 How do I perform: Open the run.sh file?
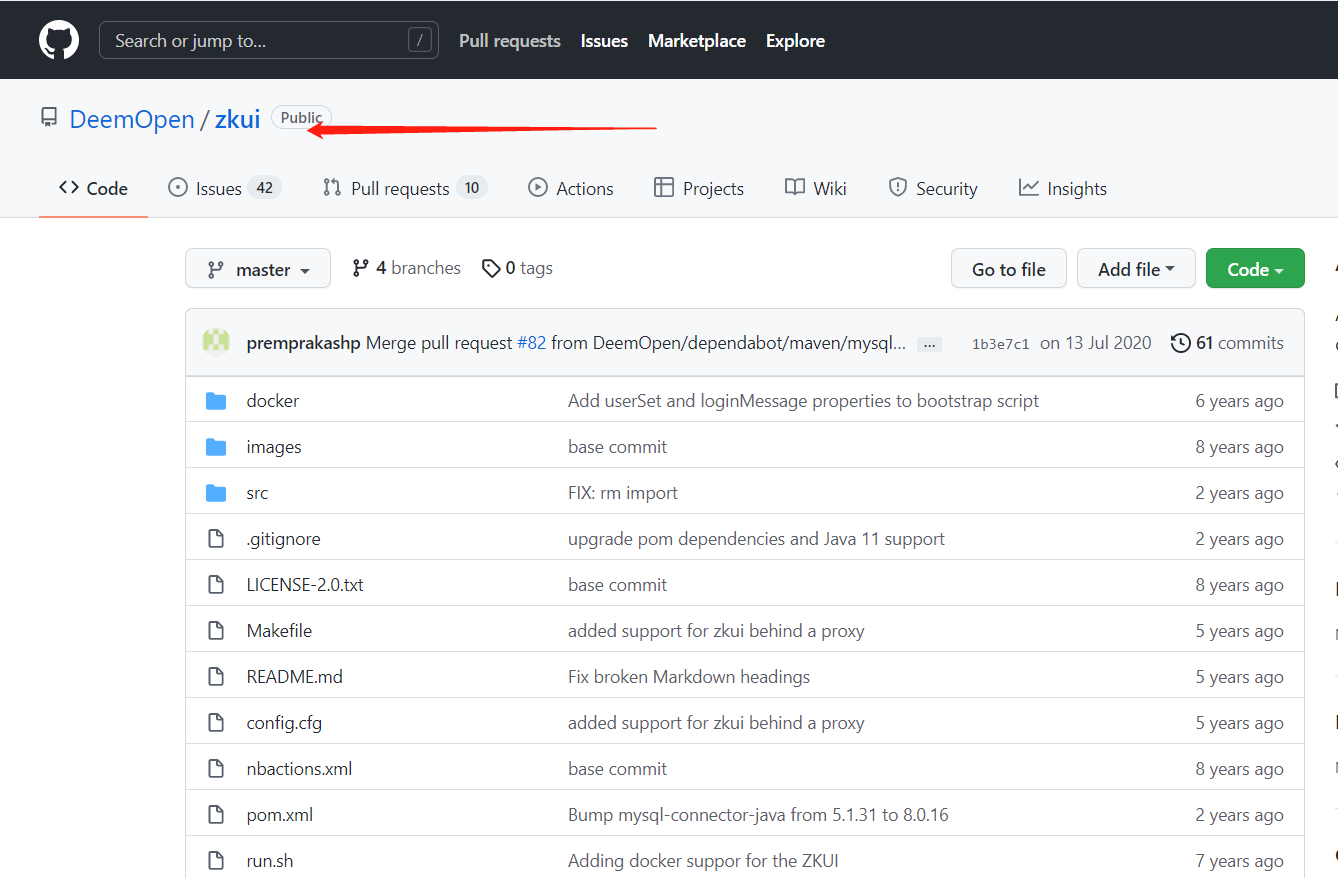(270, 861)
